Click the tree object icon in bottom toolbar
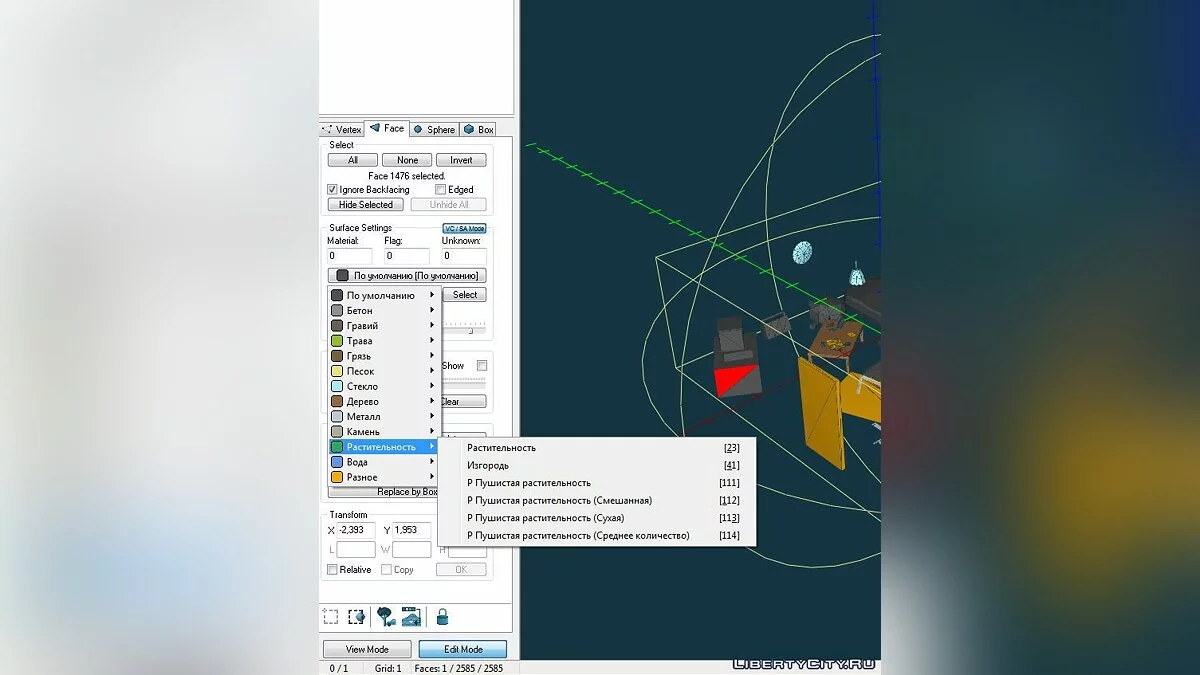 (x=386, y=617)
